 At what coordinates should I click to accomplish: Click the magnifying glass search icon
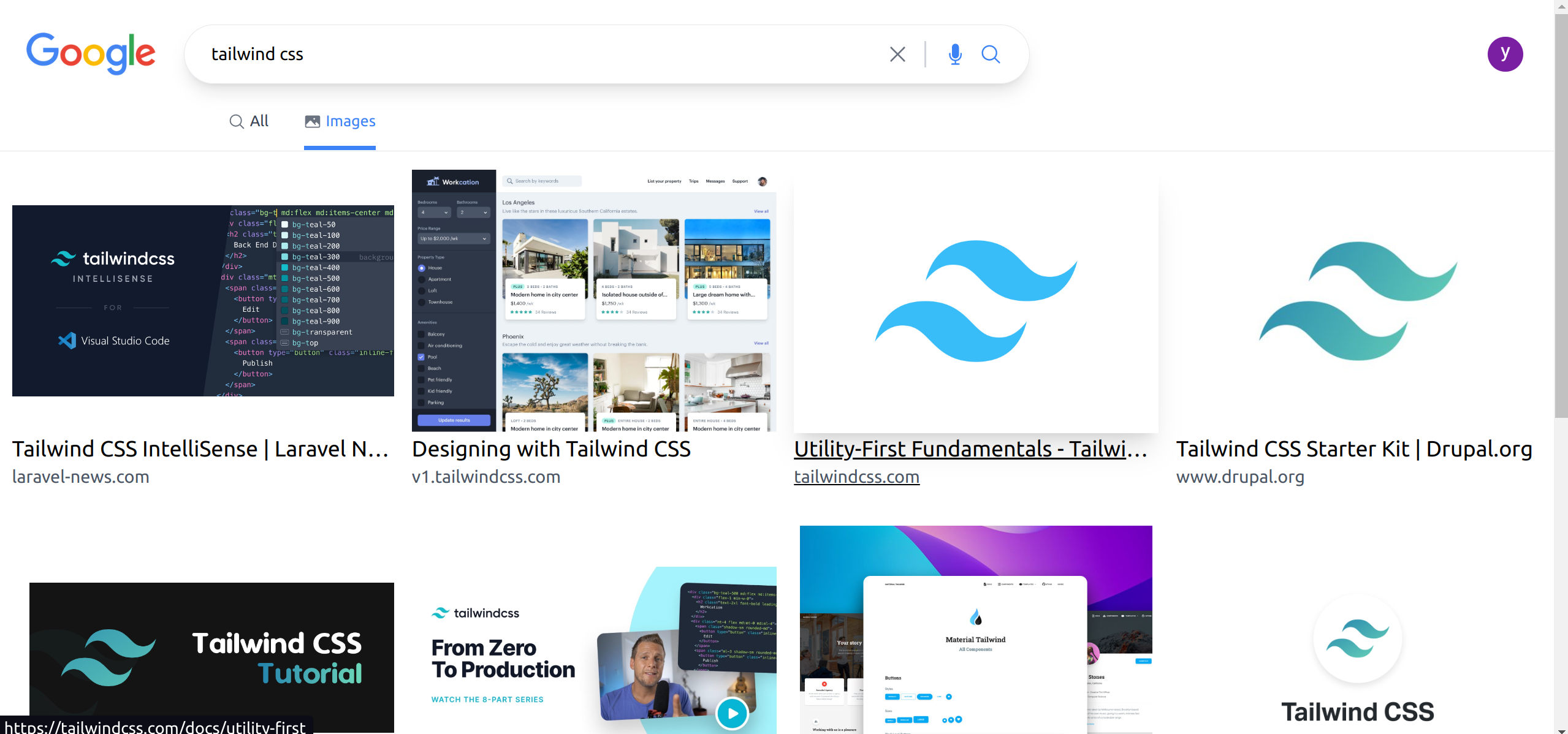pos(991,55)
